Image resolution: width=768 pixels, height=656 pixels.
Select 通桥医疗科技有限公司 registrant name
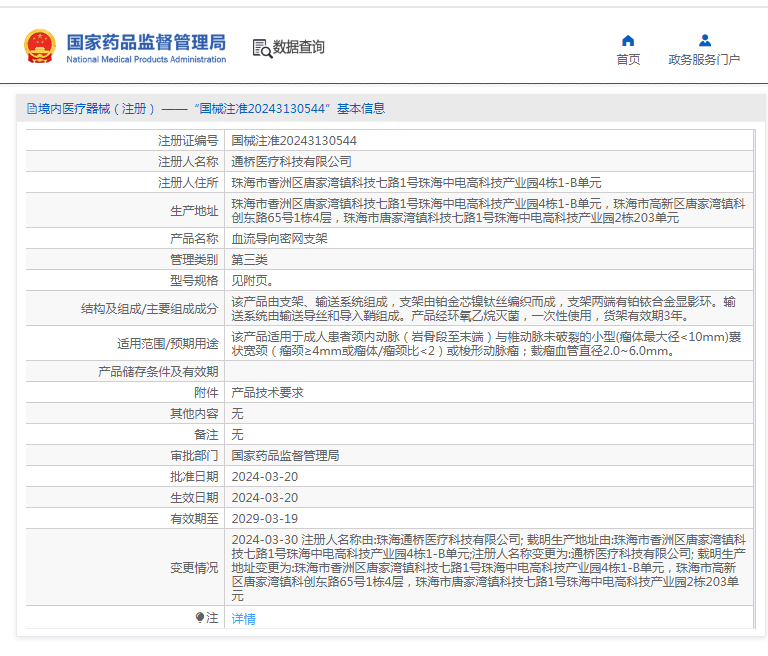pyautogui.click(x=291, y=162)
